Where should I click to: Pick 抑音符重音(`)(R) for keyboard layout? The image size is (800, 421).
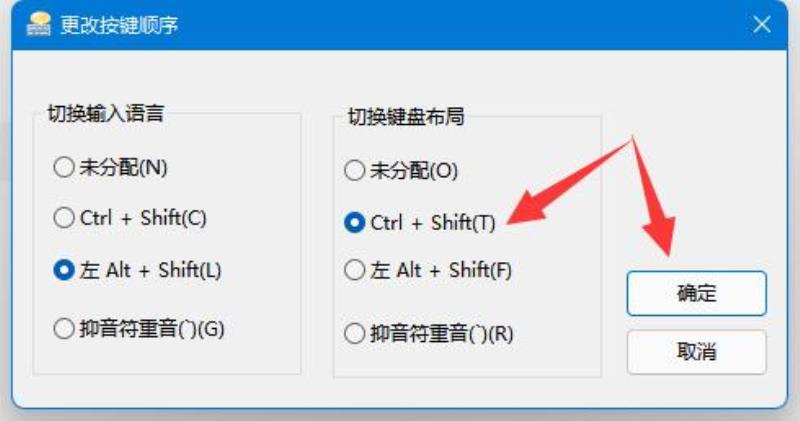(429, 334)
